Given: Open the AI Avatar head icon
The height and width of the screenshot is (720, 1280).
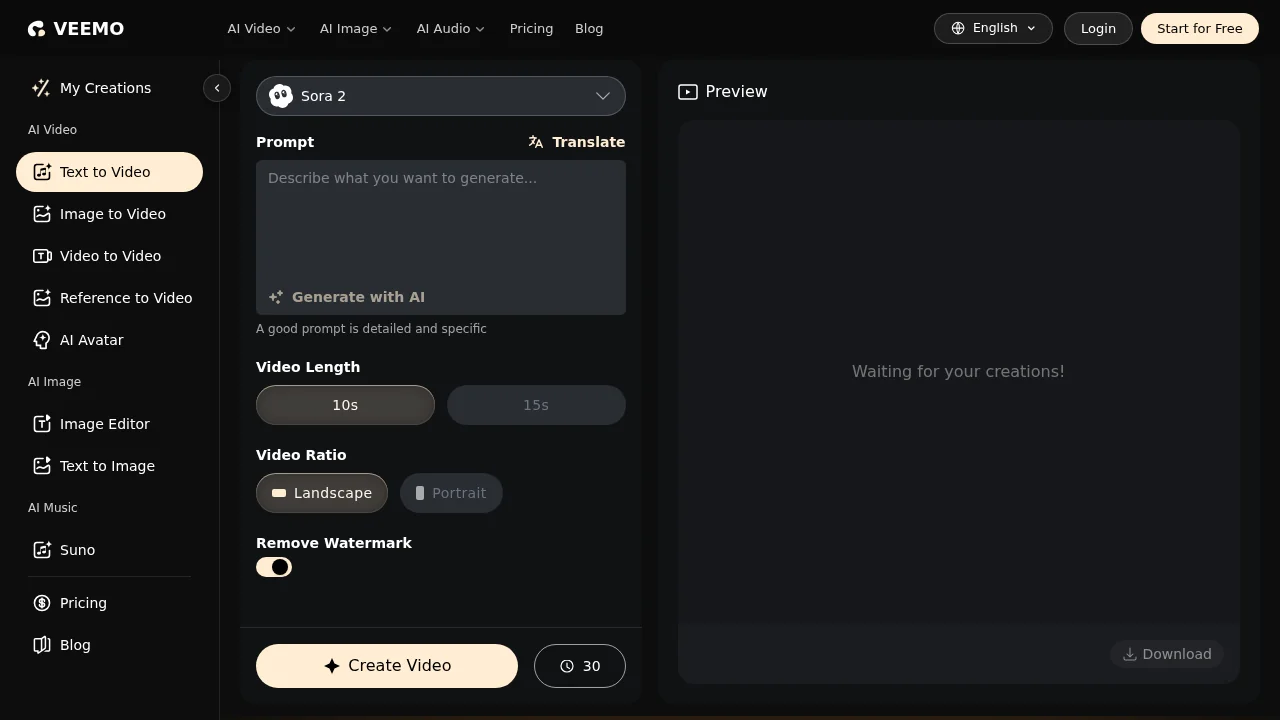Looking at the screenshot, I should (42, 340).
